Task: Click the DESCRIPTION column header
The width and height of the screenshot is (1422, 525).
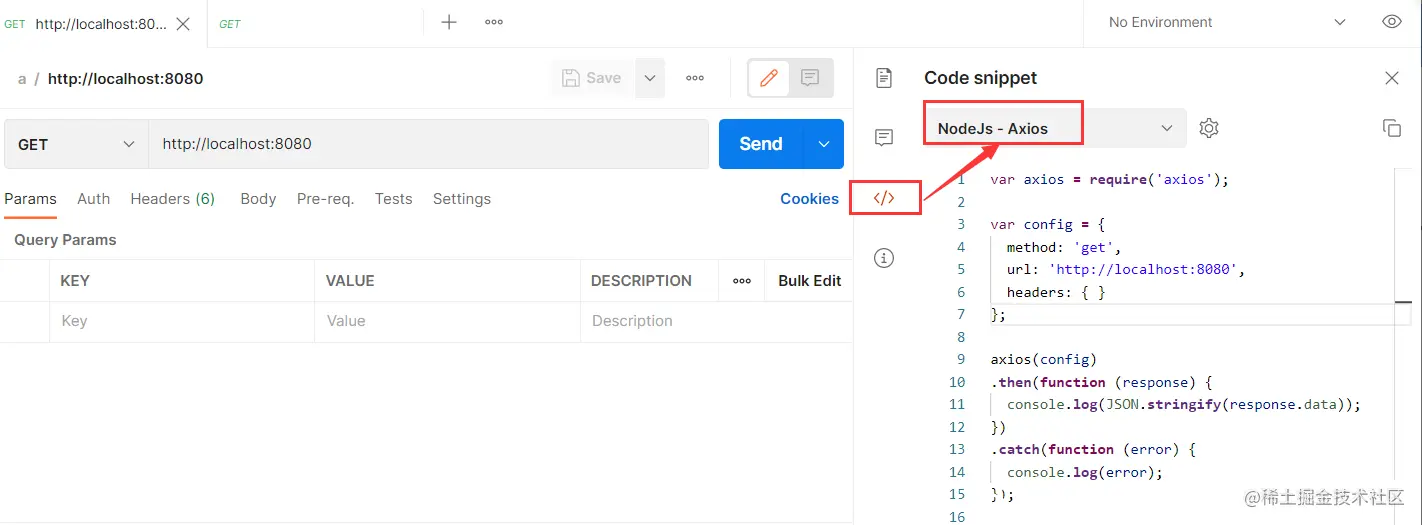Action: point(641,281)
